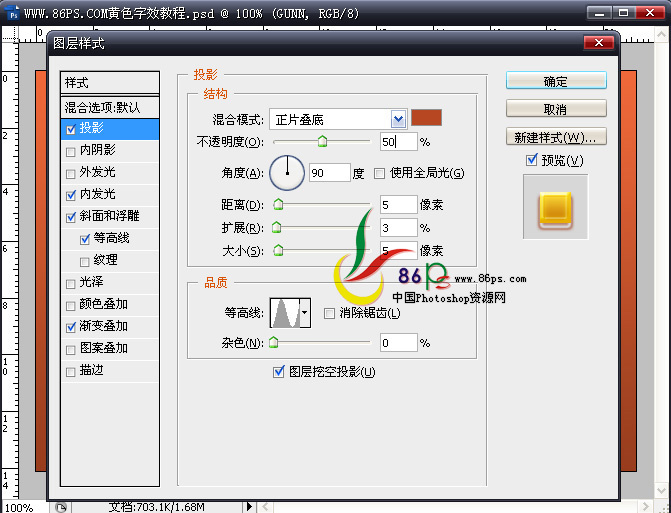Select 混合选项:默认 blending options
The height and width of the screenshot is (513, 671).
(110, 107)
